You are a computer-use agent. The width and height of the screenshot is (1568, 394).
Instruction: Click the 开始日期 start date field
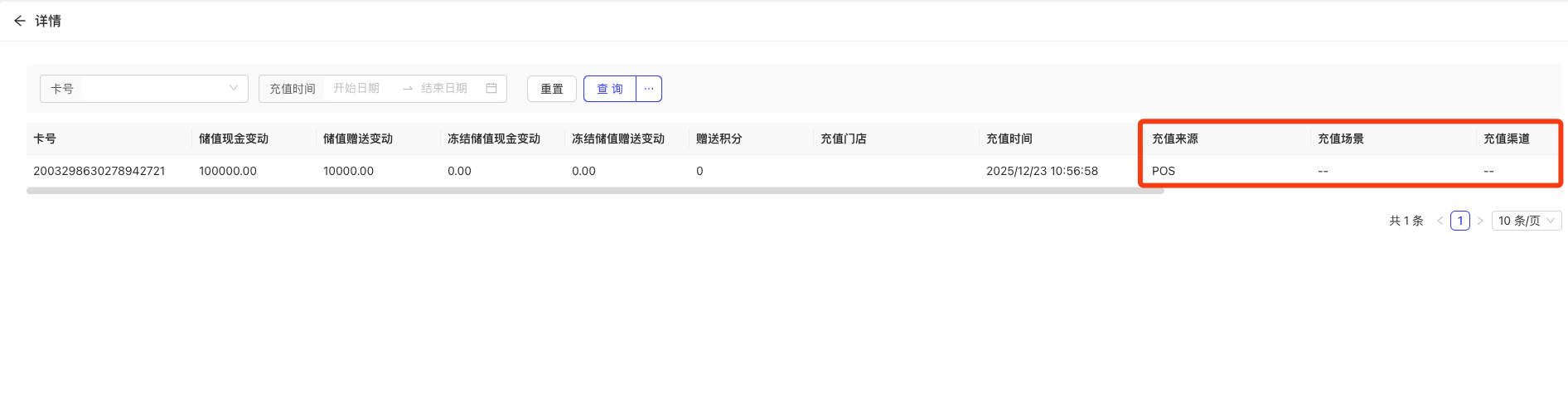pyautogui.click(x=356, y=88)
